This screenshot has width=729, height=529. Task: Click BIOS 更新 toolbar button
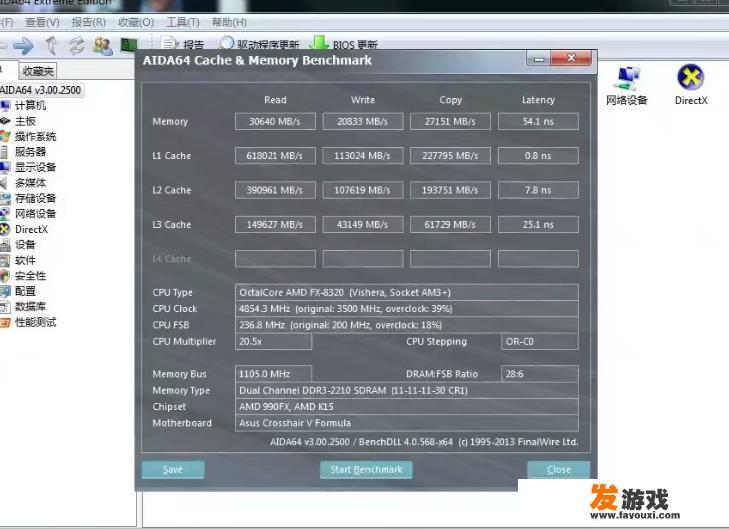tap(345, 44)
